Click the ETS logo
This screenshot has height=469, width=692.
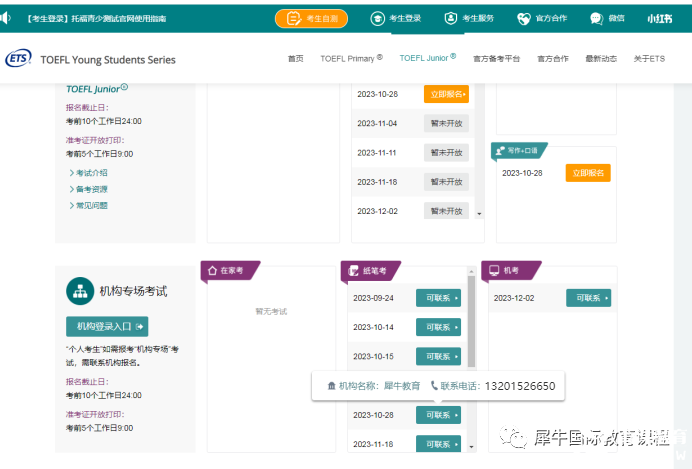[x=18, y=58]
